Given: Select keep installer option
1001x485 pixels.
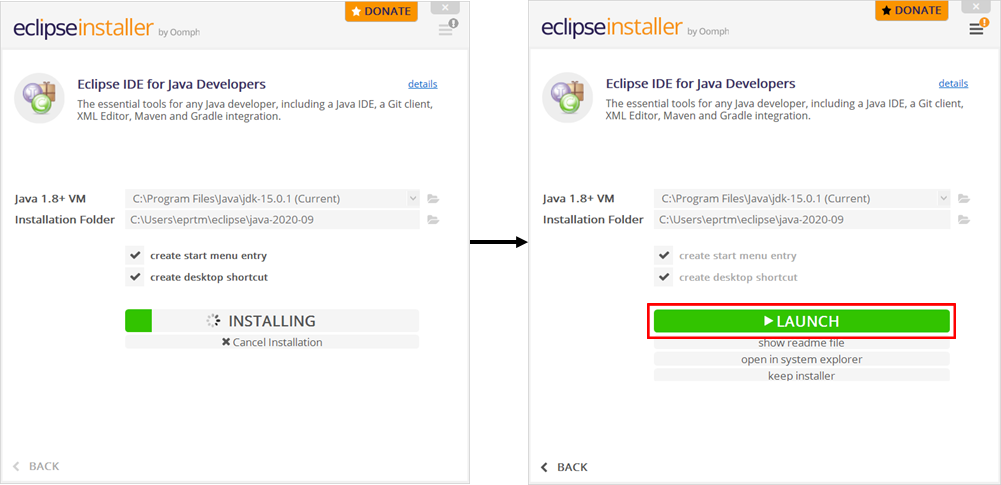Looking at the screenshot, I should pyautogui.click(x=802, y=375).
